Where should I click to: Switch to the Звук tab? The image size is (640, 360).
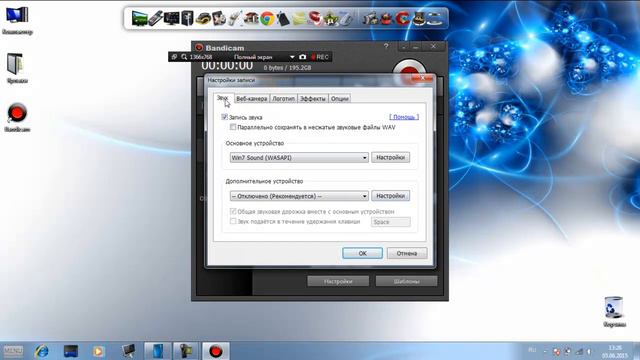(222, 98)
